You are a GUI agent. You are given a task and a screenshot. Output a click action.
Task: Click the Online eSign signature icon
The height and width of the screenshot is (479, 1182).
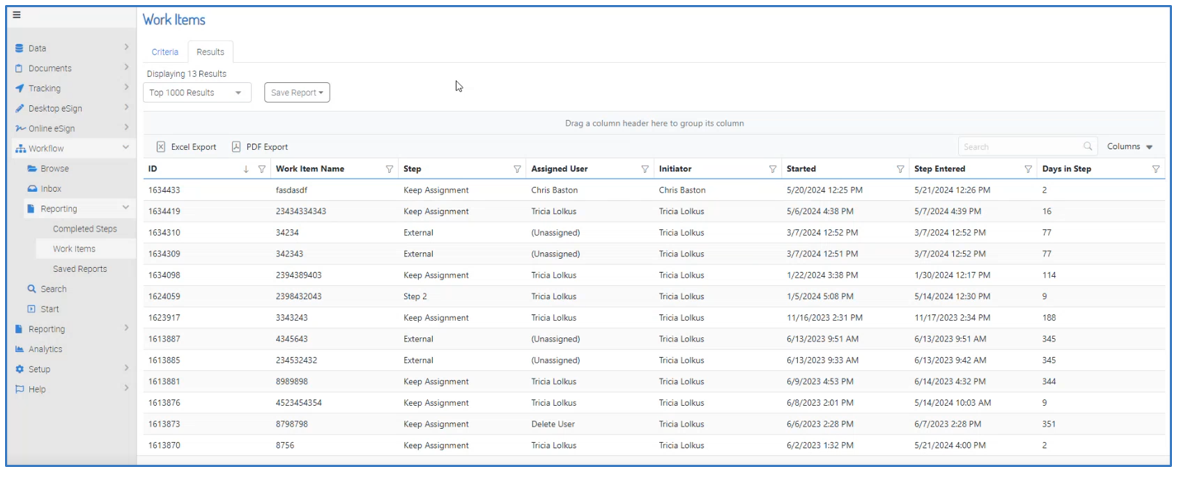pyautogui.click(x=20, y=129)
